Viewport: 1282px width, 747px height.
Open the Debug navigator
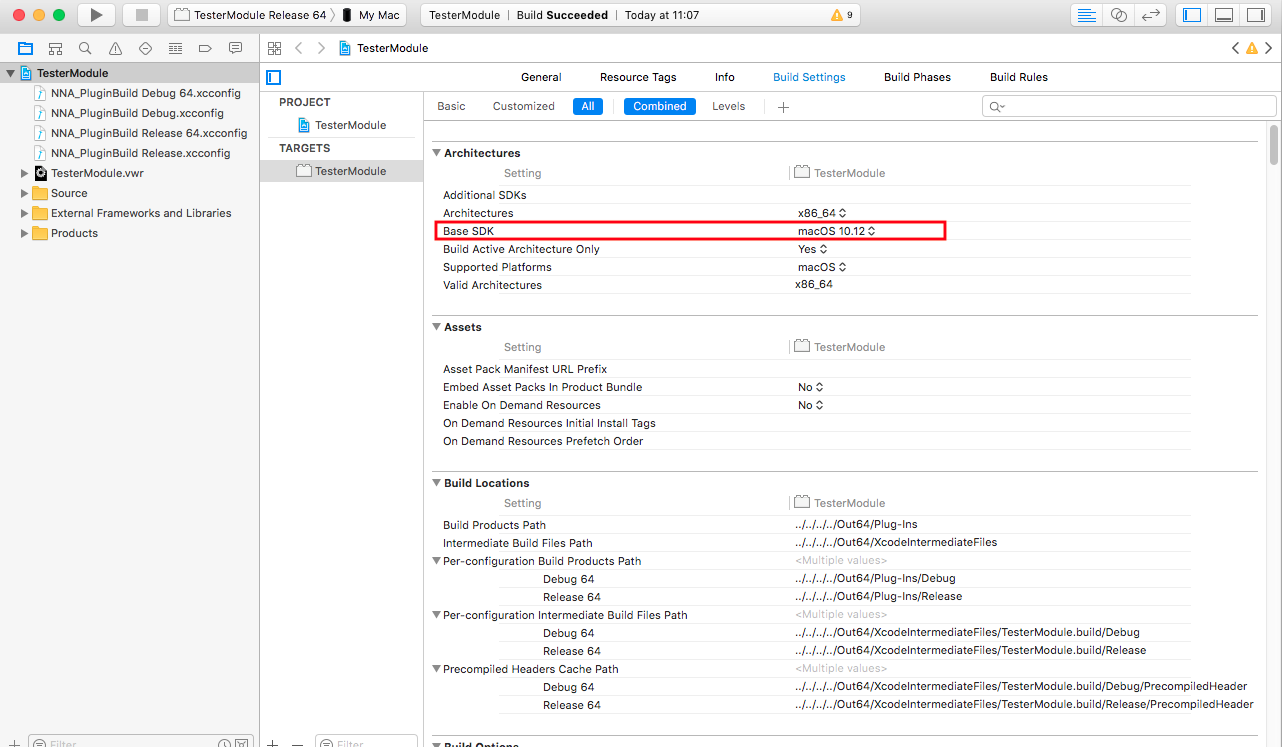point(175,48)
